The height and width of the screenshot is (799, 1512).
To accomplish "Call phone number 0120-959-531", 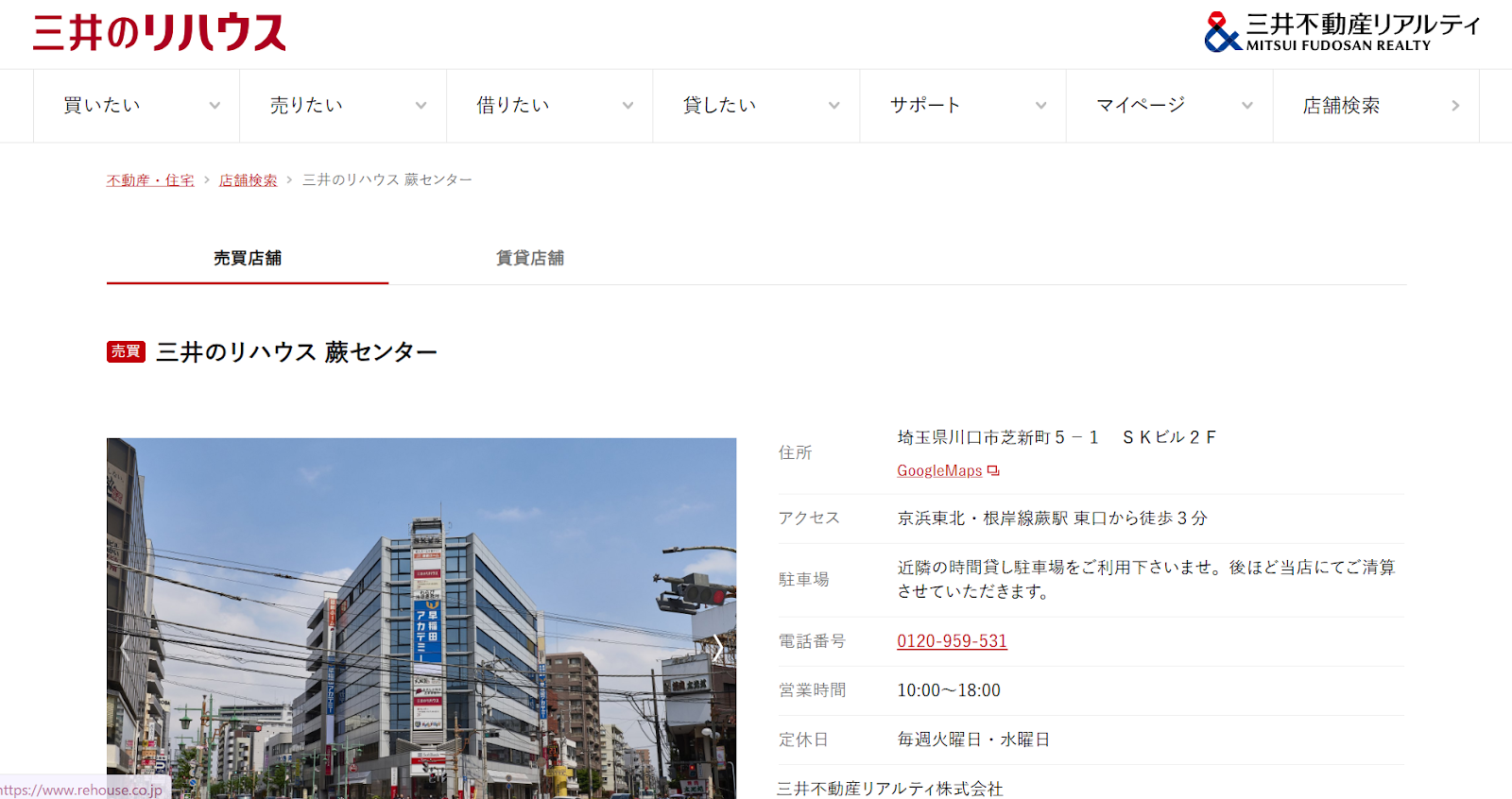I will [x=952, y=641].
